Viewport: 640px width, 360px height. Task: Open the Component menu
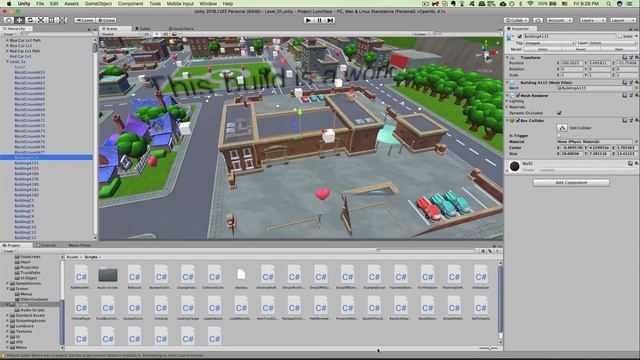130,4
